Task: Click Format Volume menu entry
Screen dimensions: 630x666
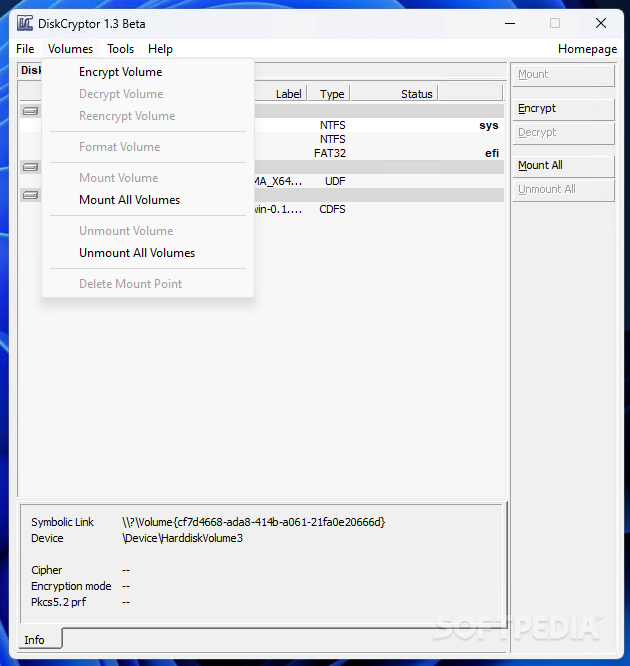Action: 148,147
